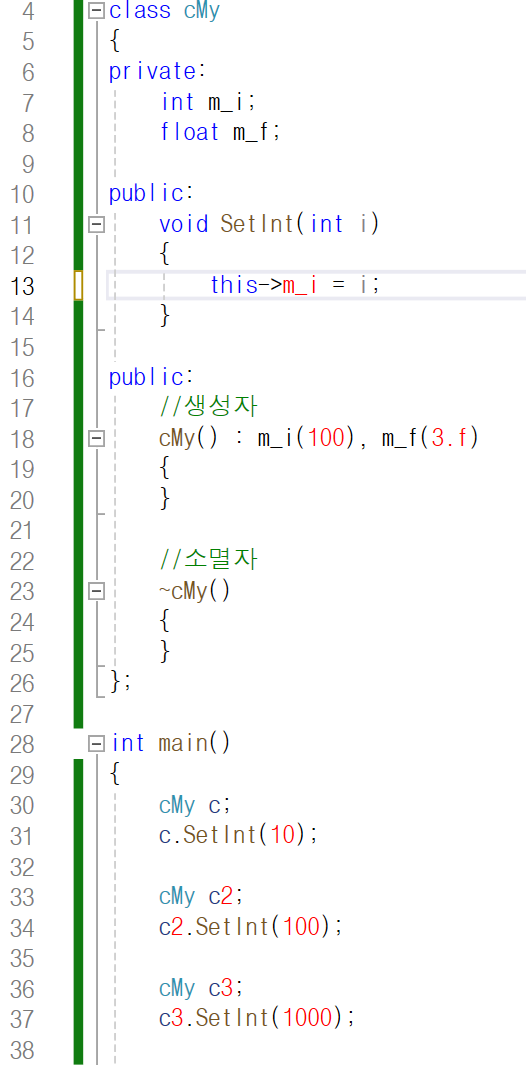Collapse the SetInt function block

click(x=97, y=224)
